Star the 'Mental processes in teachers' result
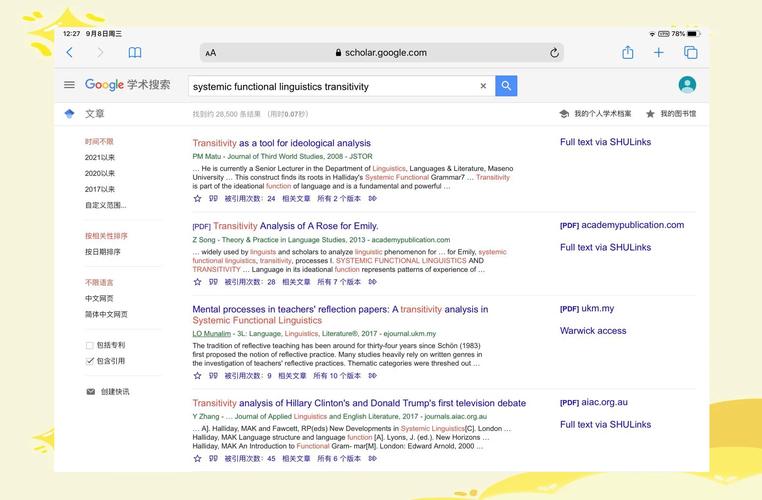This screenshot has width=762, height=500. click(197, 376)
